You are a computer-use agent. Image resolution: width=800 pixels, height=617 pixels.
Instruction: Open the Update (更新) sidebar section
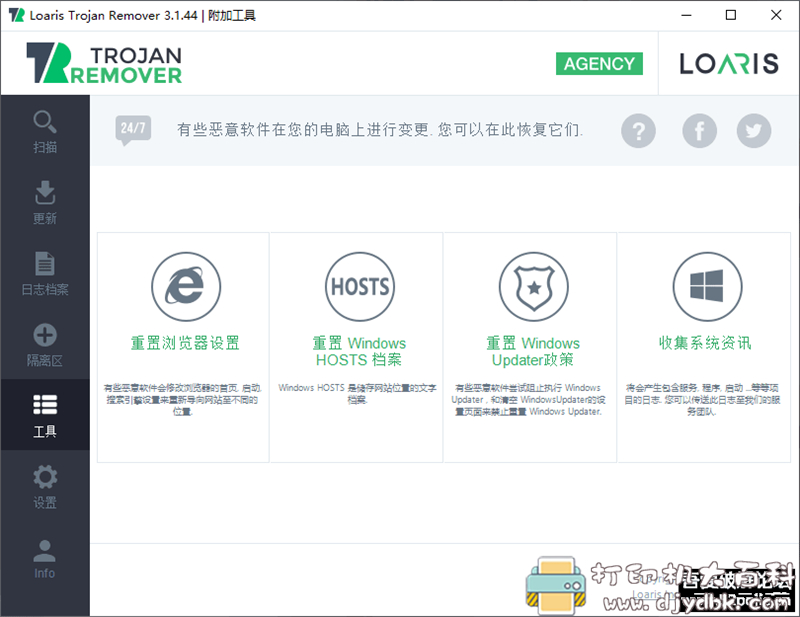(x=45, y=202)
